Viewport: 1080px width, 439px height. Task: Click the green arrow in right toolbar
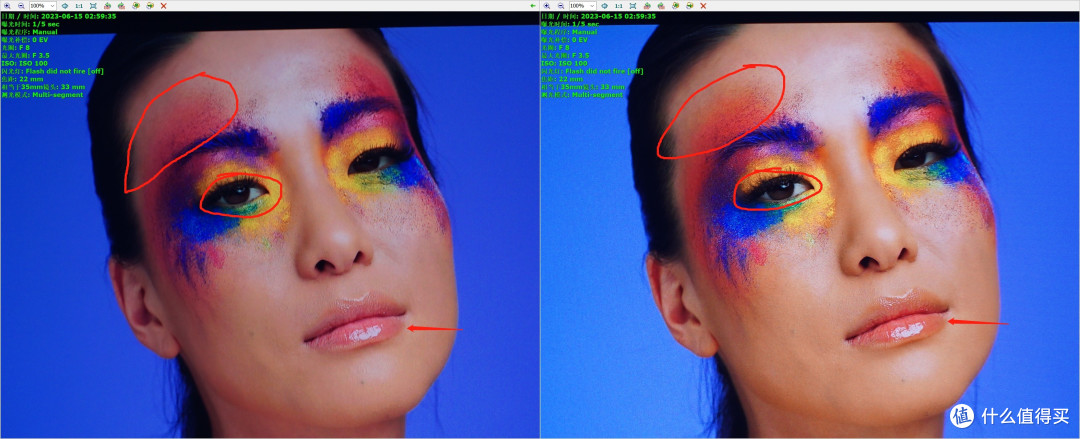pos(533,6)
